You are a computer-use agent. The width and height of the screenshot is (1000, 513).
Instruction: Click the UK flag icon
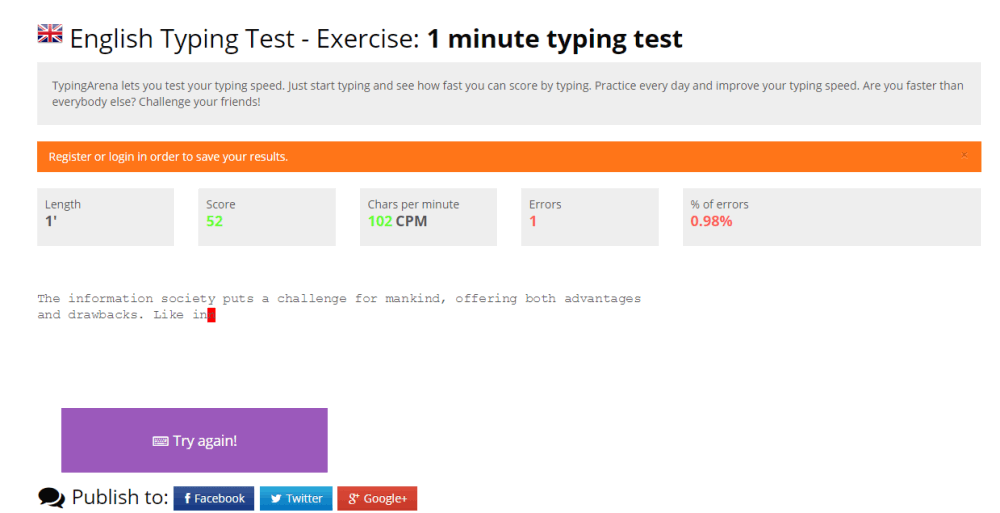coord(50,33)
